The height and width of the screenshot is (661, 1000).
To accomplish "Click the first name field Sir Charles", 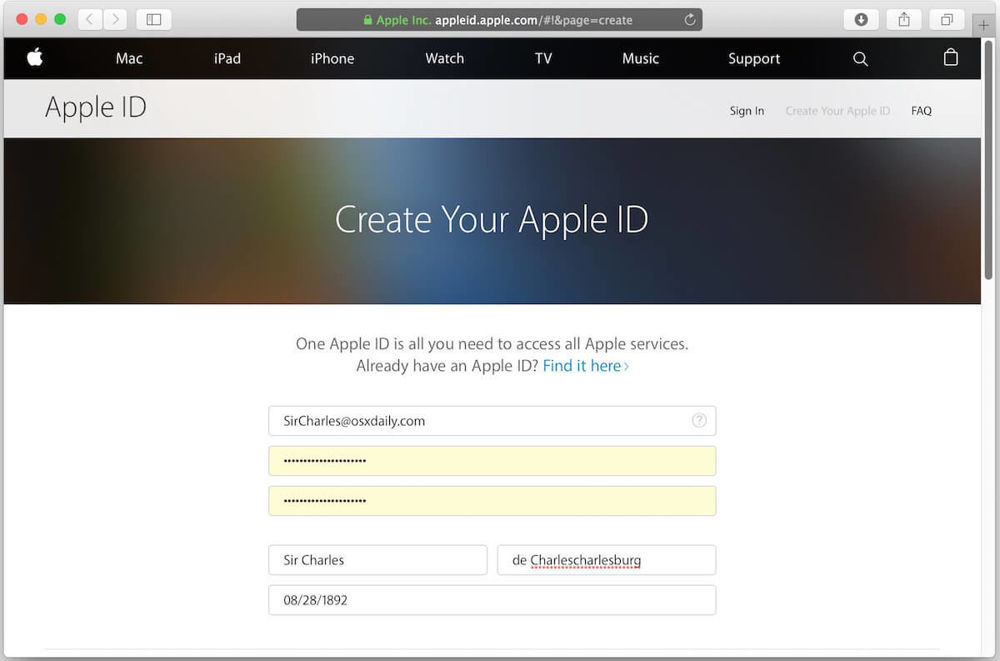I will [x=378, y=560].
